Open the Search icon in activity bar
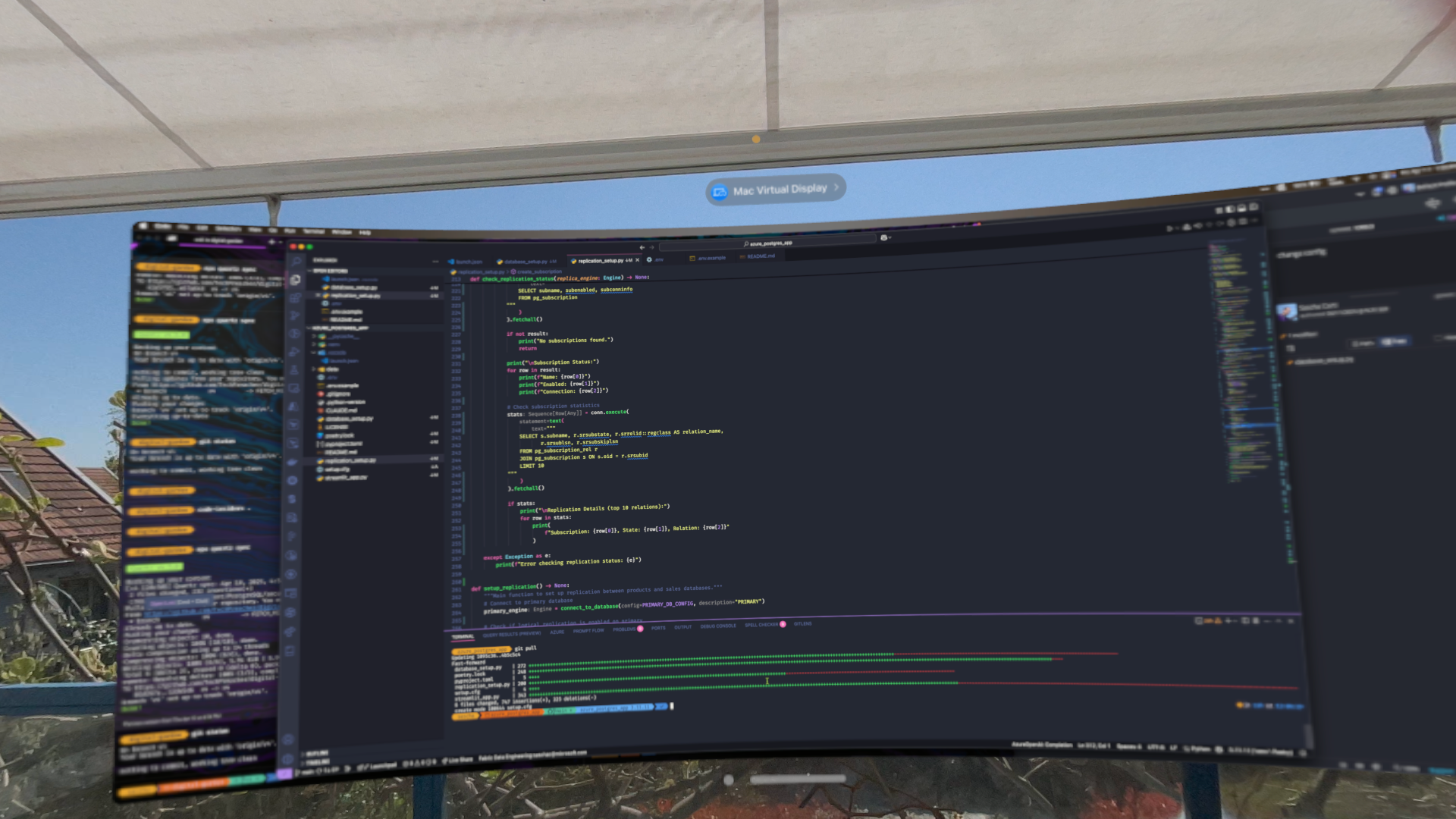The image size is (1456, 819). 296,262
